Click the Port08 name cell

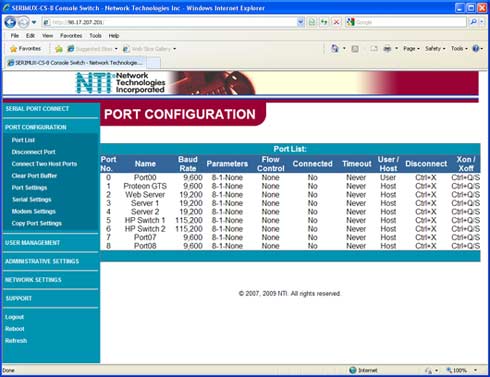tap(145, 246)
